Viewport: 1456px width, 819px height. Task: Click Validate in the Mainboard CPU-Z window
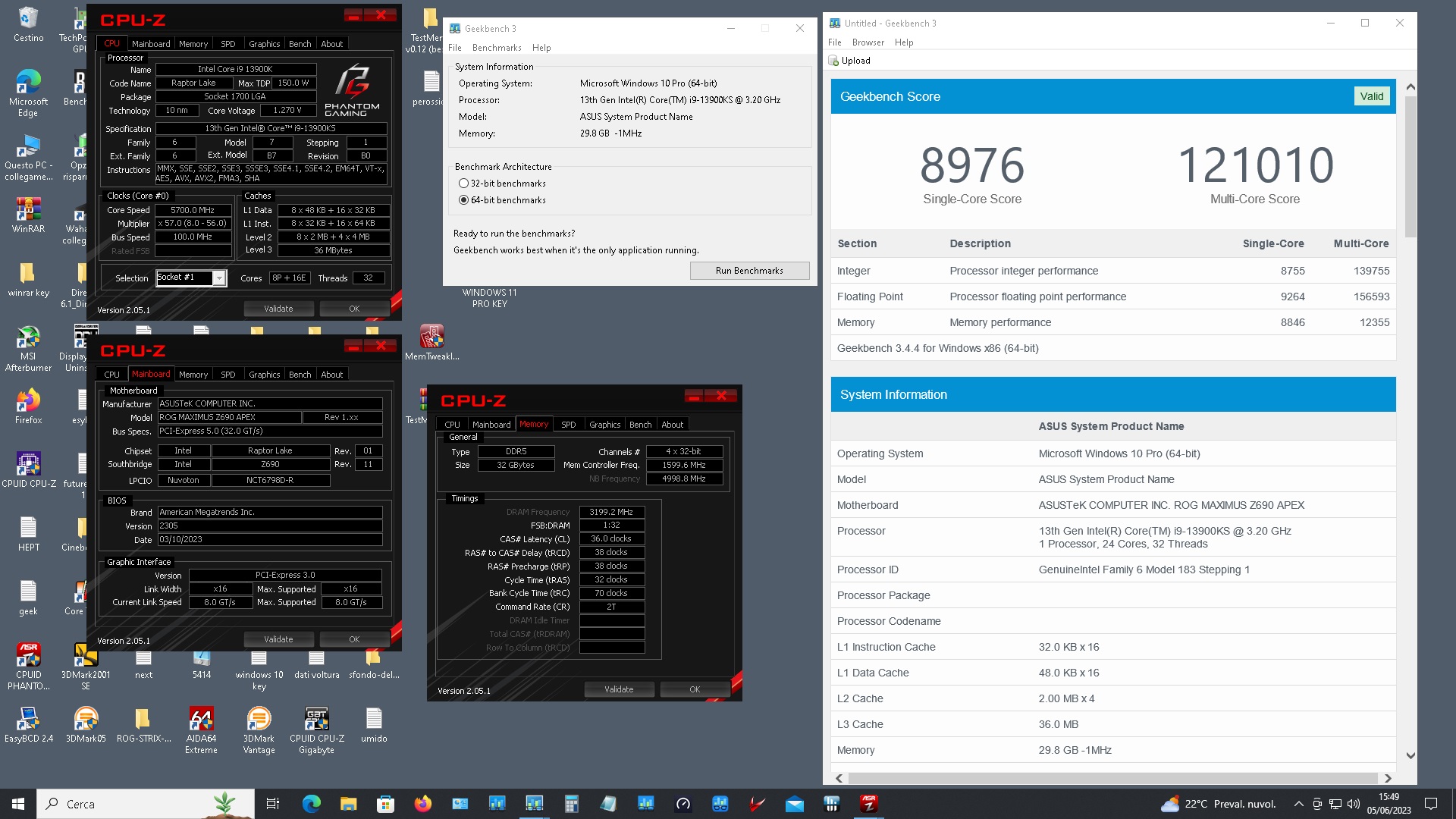point(278,639)
